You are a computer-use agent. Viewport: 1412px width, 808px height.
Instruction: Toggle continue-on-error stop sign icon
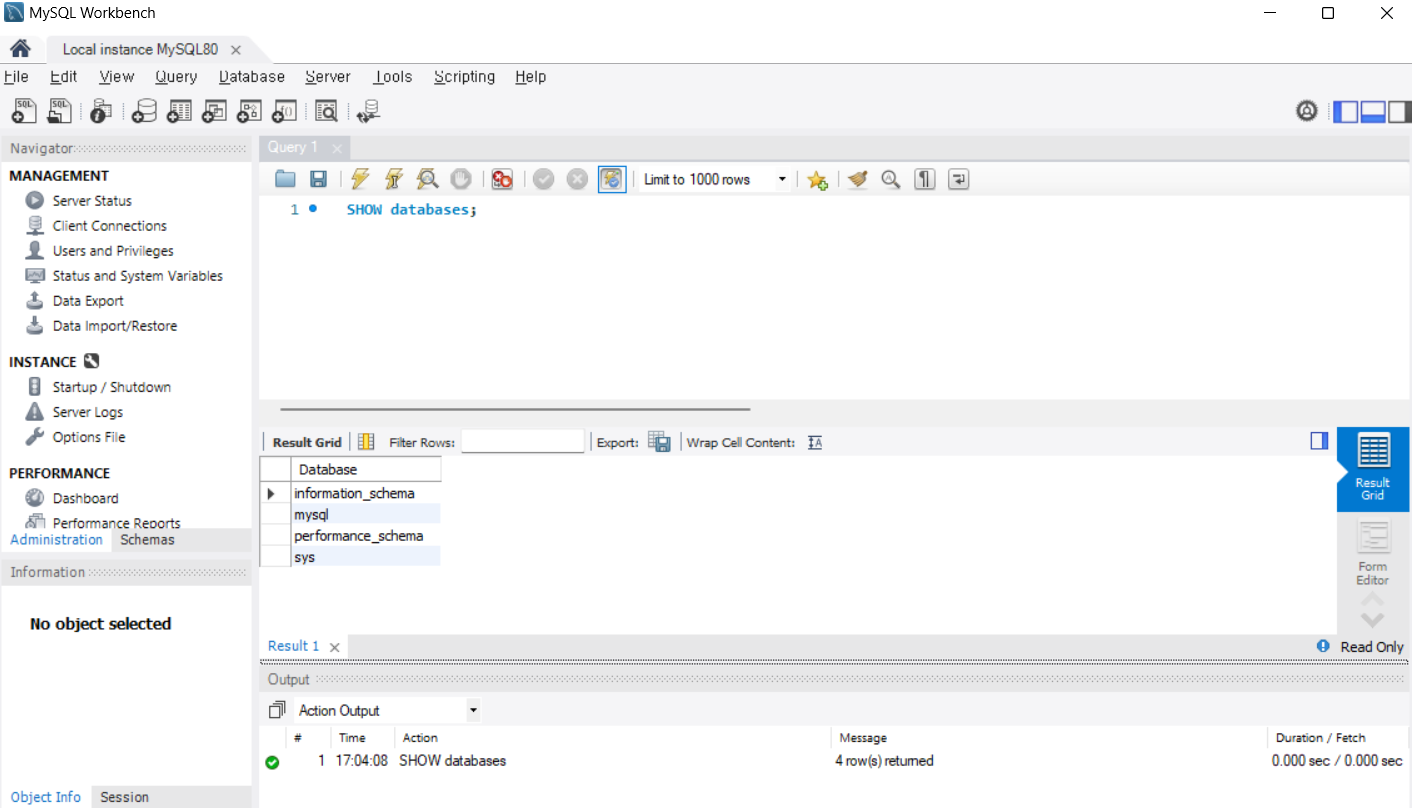point(502,179)
